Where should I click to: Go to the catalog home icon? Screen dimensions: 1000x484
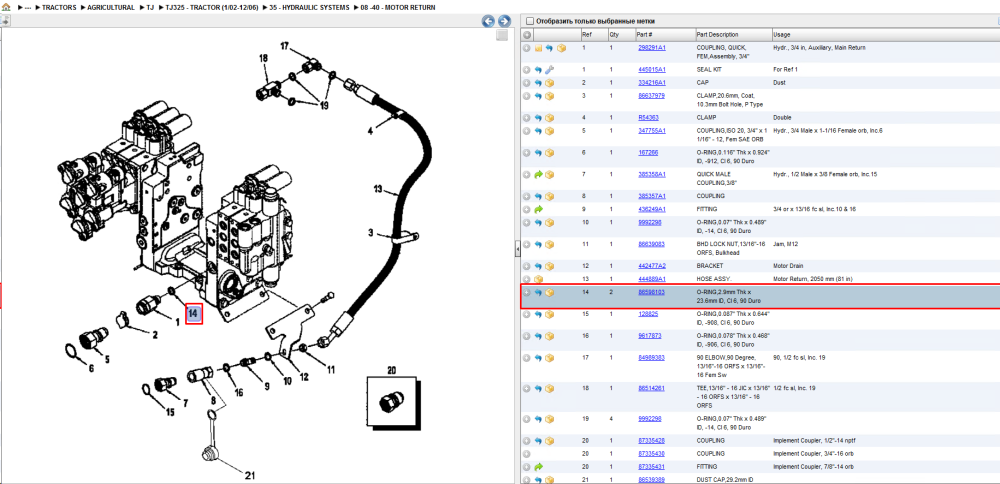6,8
